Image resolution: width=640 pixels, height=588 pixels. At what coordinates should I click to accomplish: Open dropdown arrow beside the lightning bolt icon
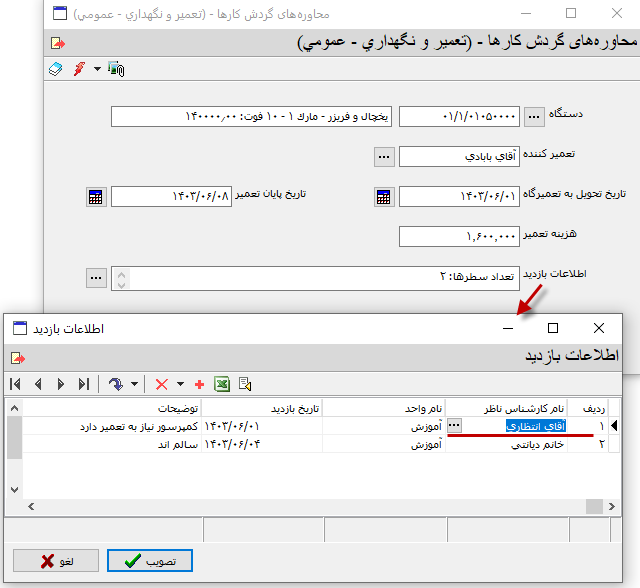(x=97, y=69)
